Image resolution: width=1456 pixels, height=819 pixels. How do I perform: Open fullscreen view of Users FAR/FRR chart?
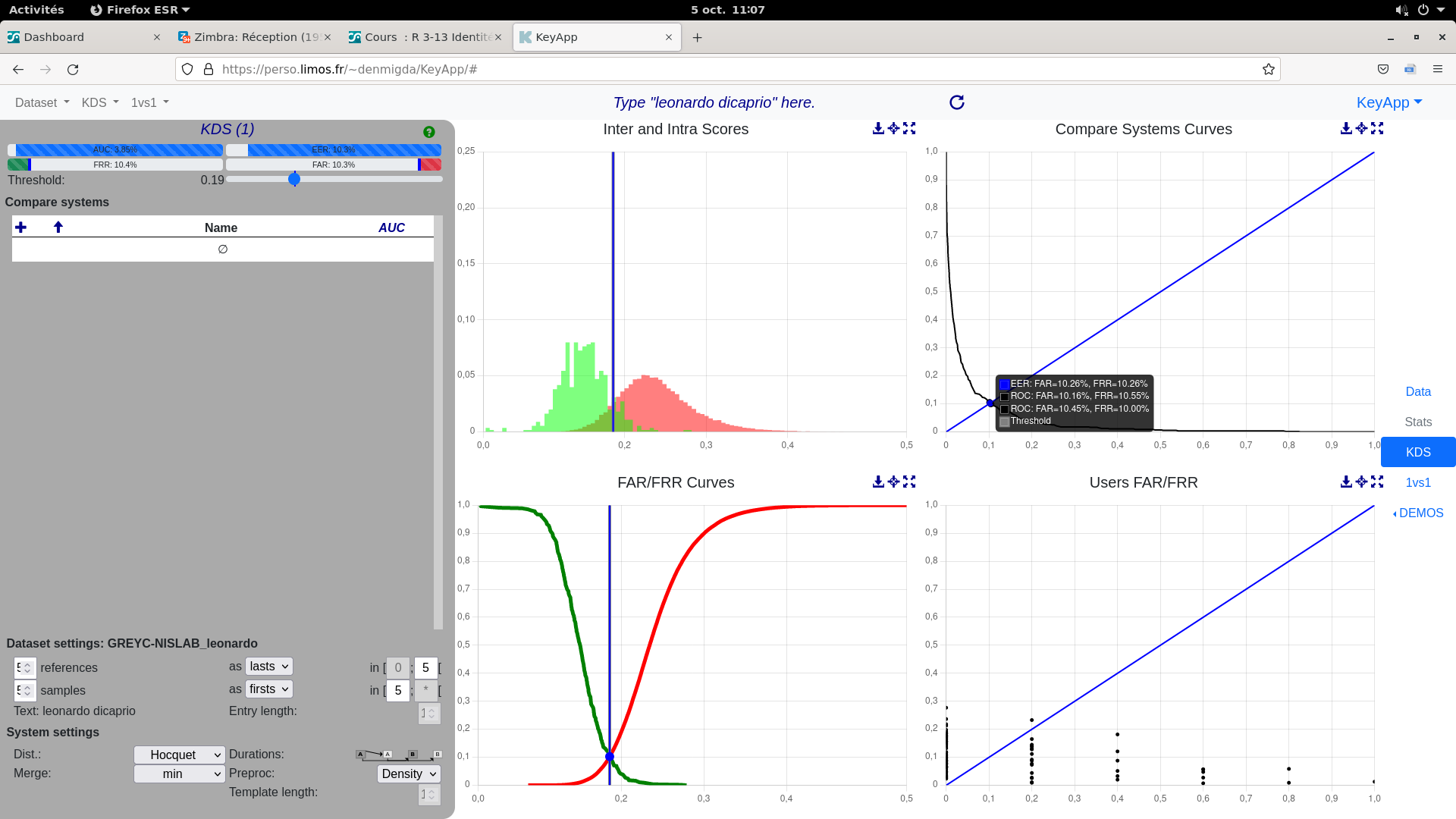click(1378, 482)
